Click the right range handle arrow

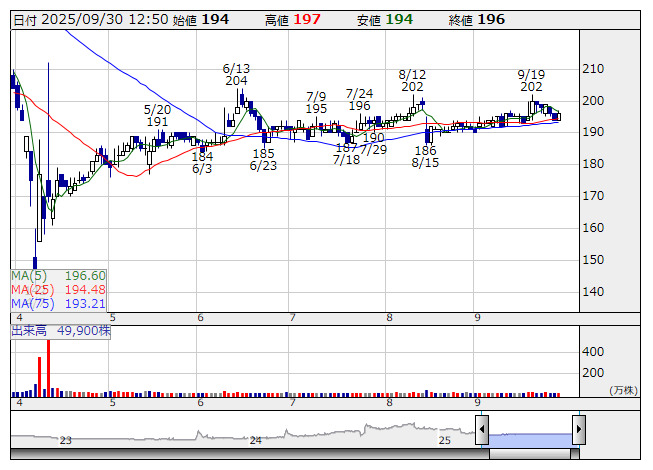point(579,429)
